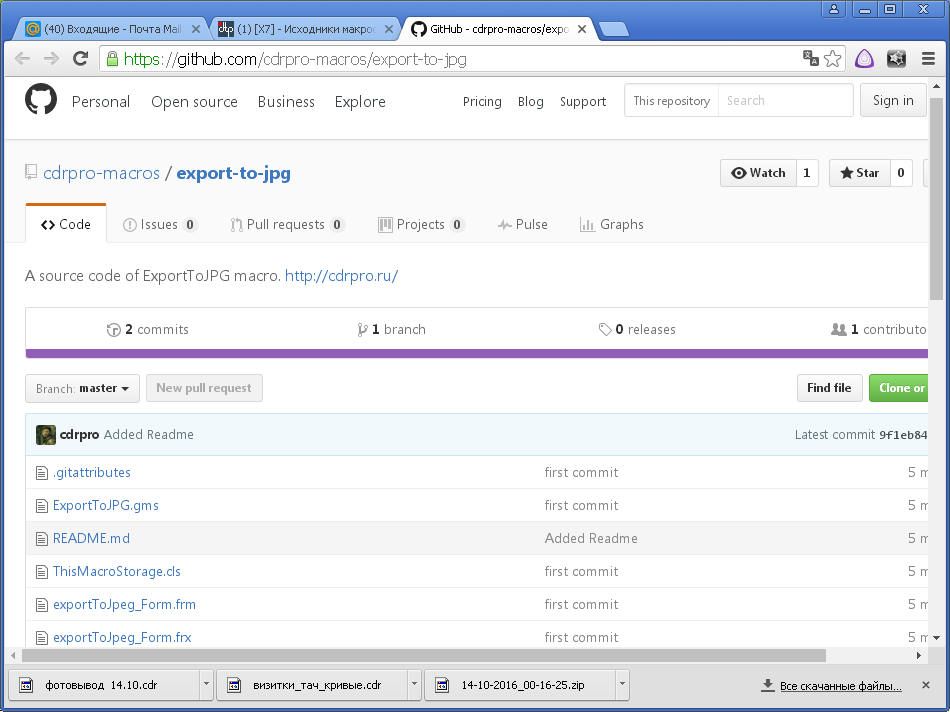
Task: Close the [X7] Исходники макросов tab
Action: coord(389,28)
